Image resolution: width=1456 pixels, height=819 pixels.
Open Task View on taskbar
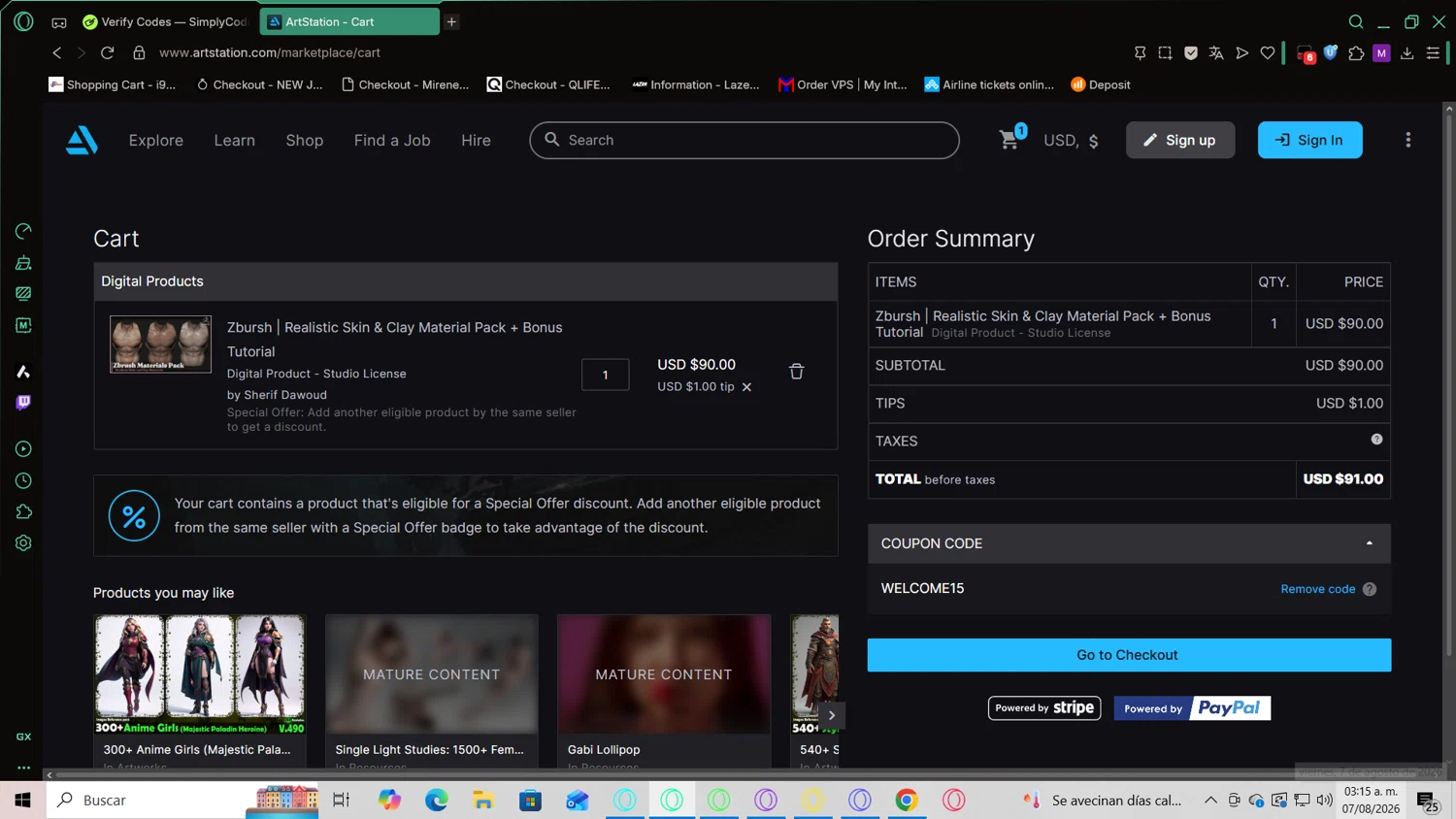coord(341,800)
